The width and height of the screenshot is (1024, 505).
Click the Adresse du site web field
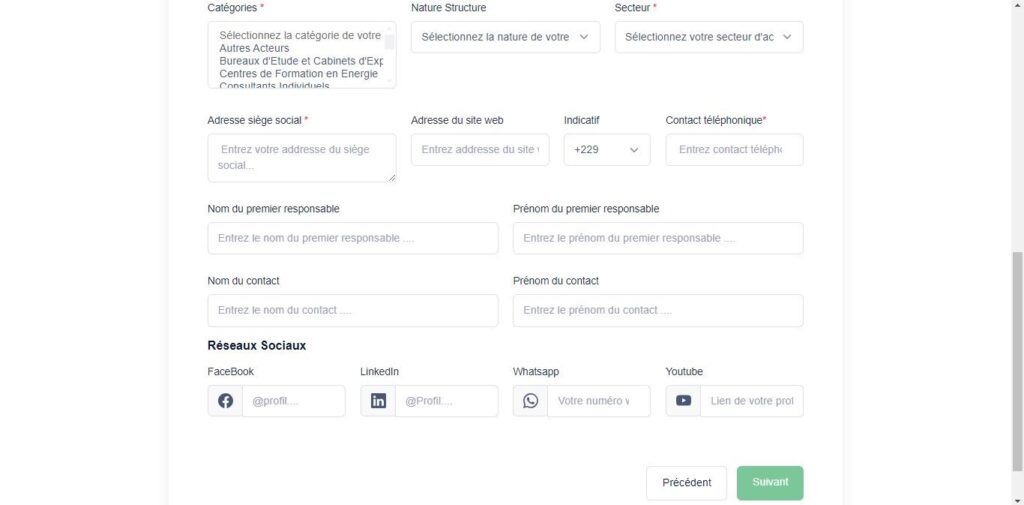(480, 150)
